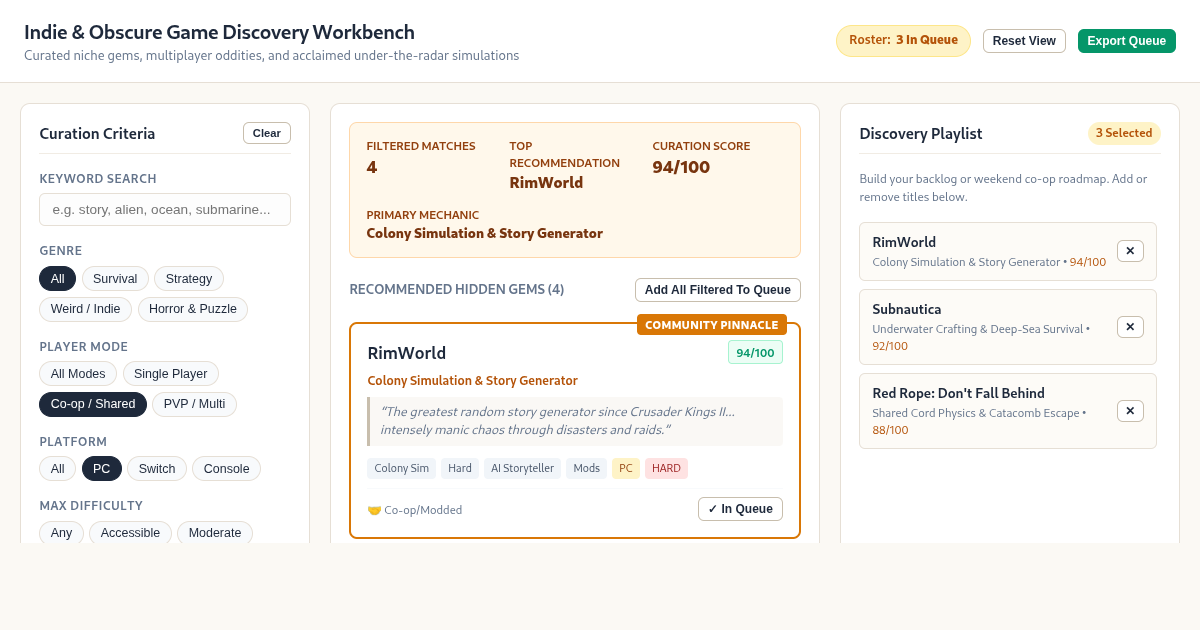Select the RimWorld playlist entry title
The width and height of the screenshot is (1200, 630).
pyautogui.click(x=904, y=242)
